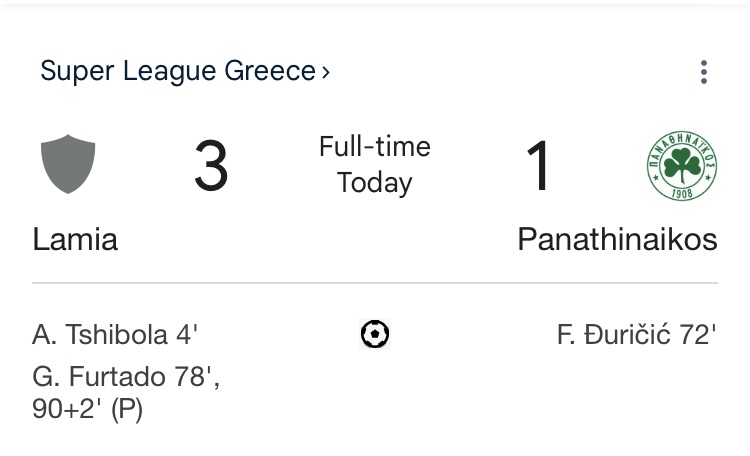Open the Panathinaikos team name
750x456 pixels.
click(617, 240)
